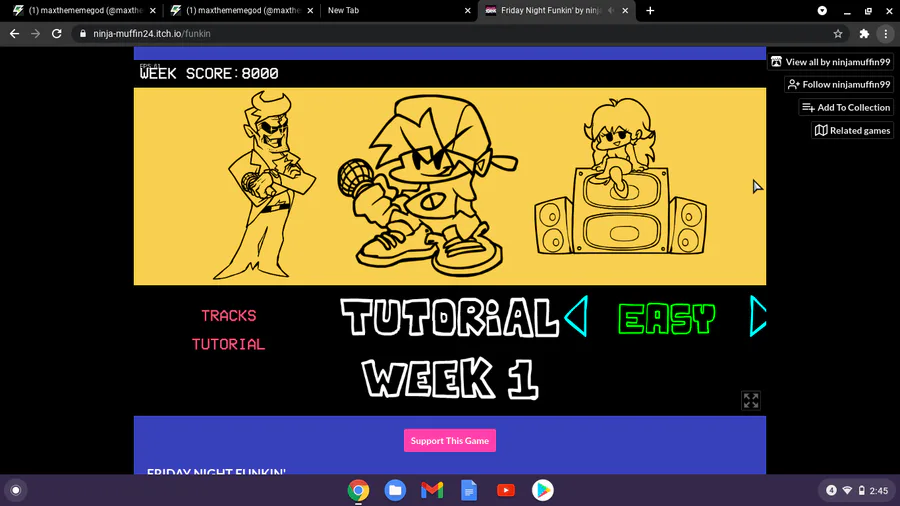Close the Friday Night Funkin' tab
The width and height of the screenshot is (900, 506).
[625, 10]
